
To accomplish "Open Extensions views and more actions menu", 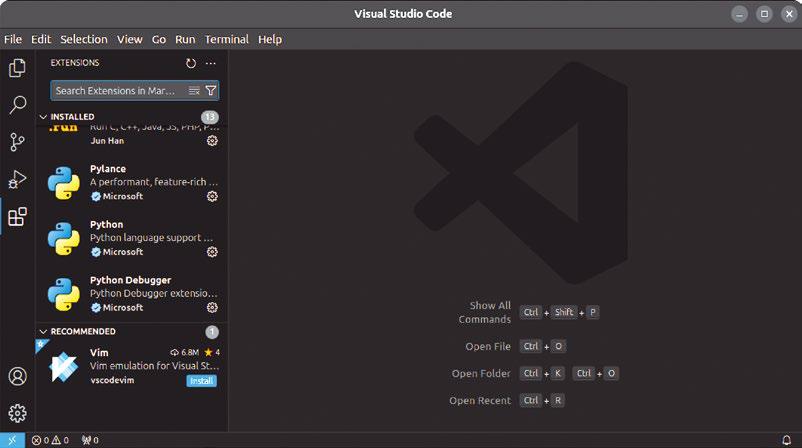I will point(211,63).
